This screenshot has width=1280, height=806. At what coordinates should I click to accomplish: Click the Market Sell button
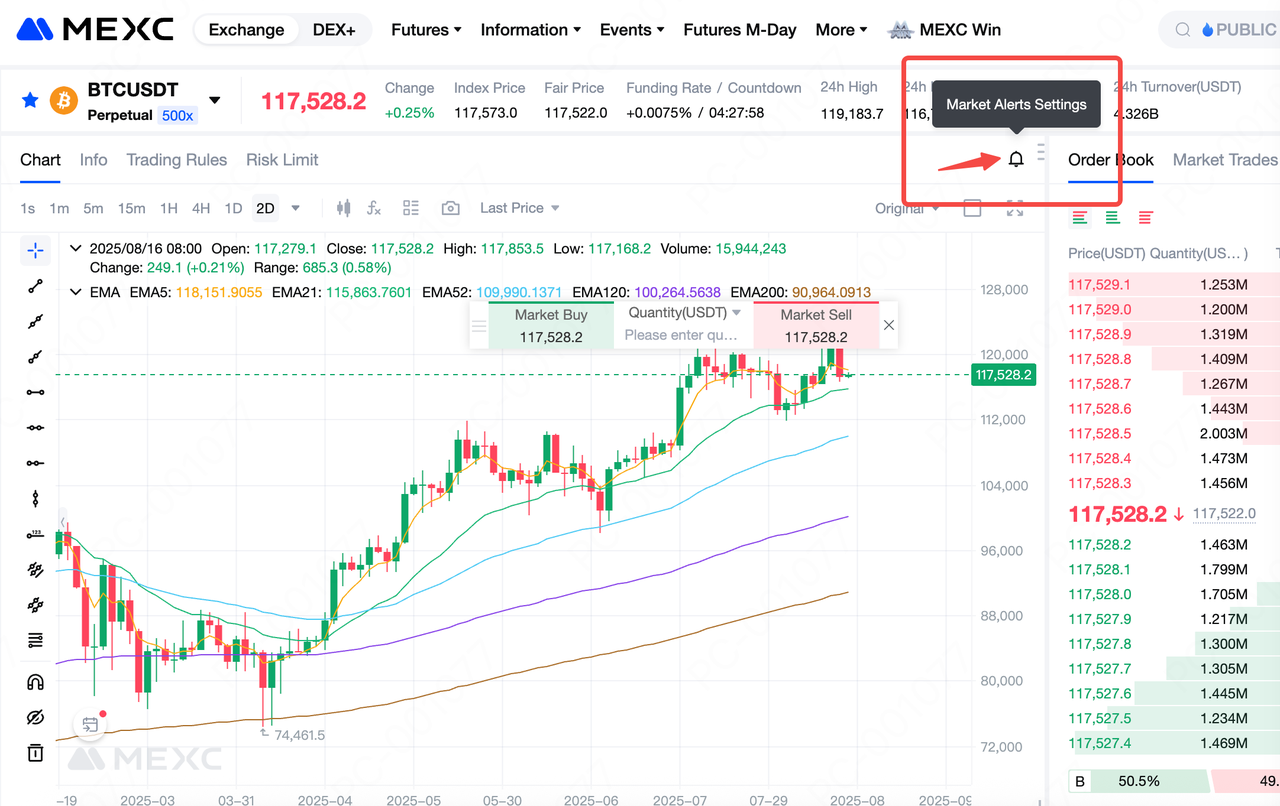[x=815, y=326]
